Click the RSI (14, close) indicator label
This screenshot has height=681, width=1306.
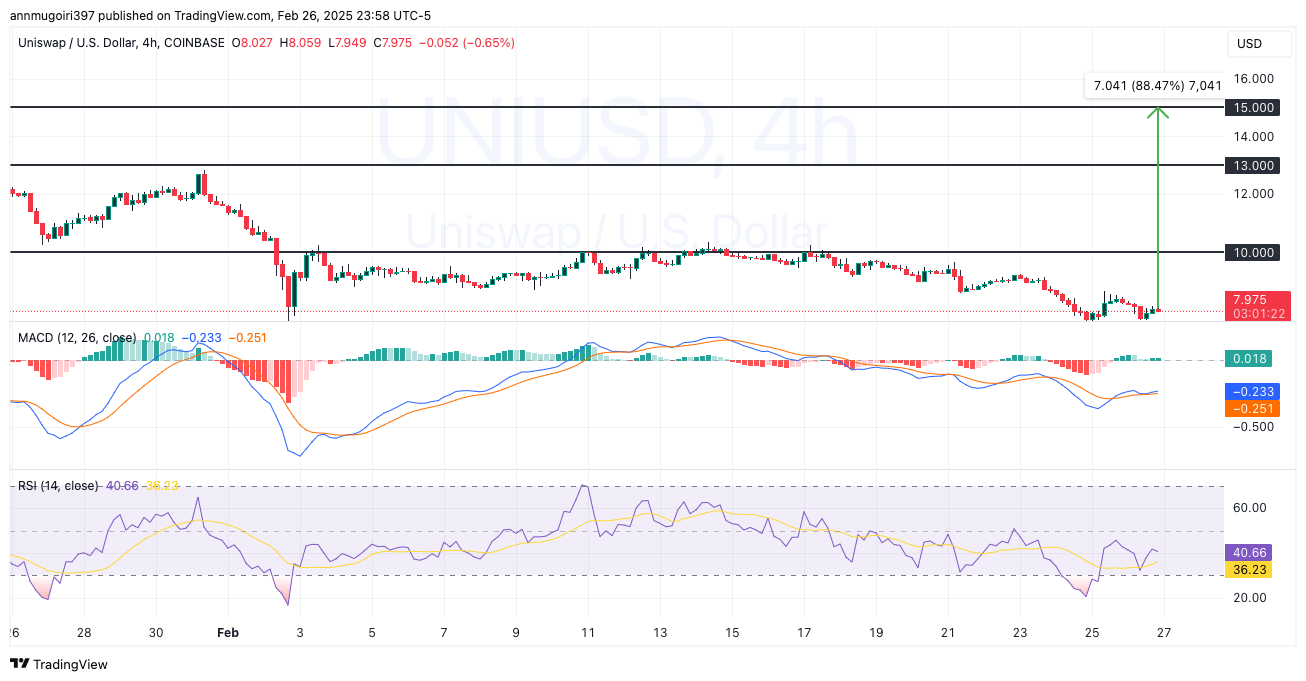[58, 486]
